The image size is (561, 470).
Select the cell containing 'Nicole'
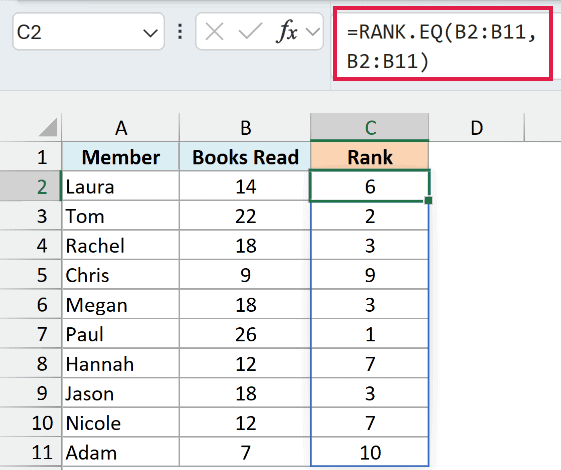121,423
